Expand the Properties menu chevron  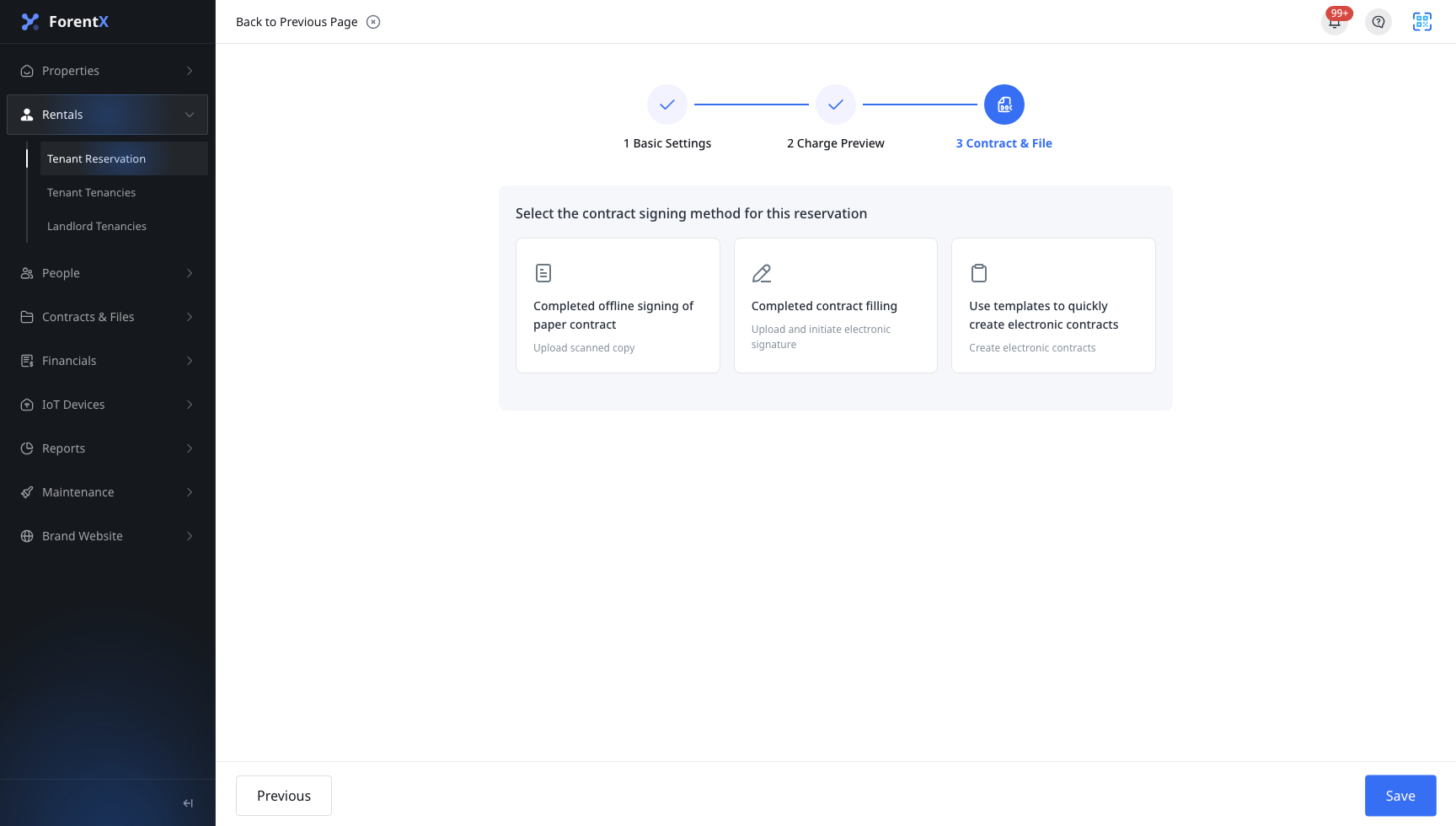[x=190, y=71]
